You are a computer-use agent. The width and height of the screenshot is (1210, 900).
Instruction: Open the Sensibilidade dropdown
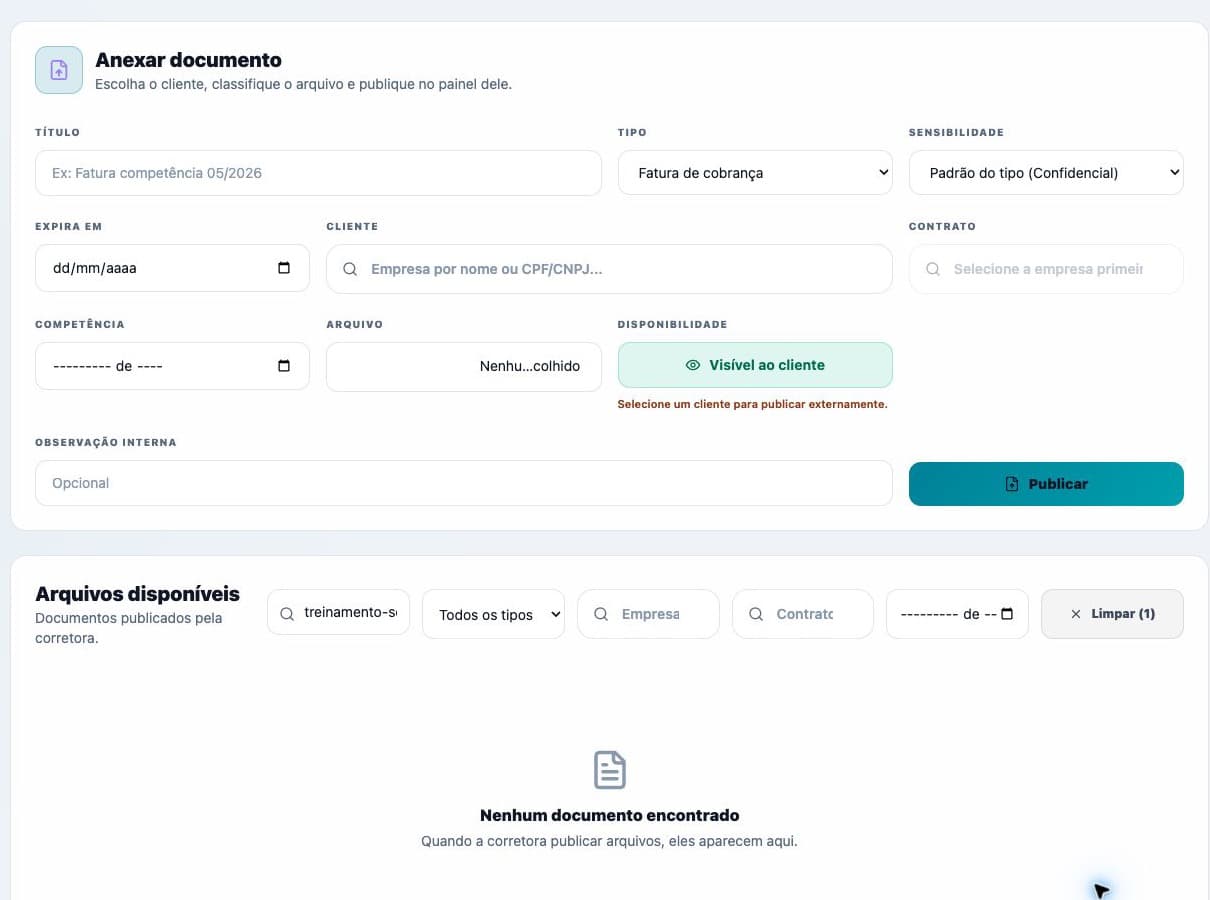click(1046, 173)
